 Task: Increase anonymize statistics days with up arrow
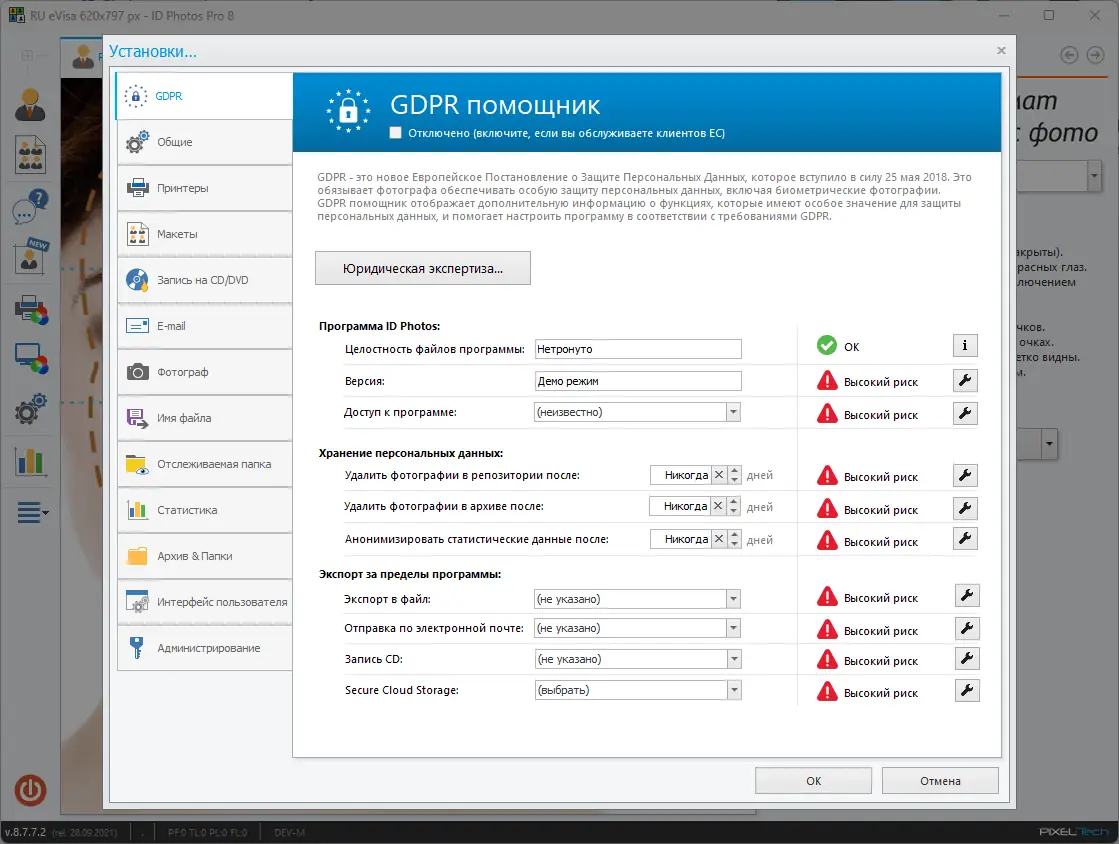(x=734, y=535)
